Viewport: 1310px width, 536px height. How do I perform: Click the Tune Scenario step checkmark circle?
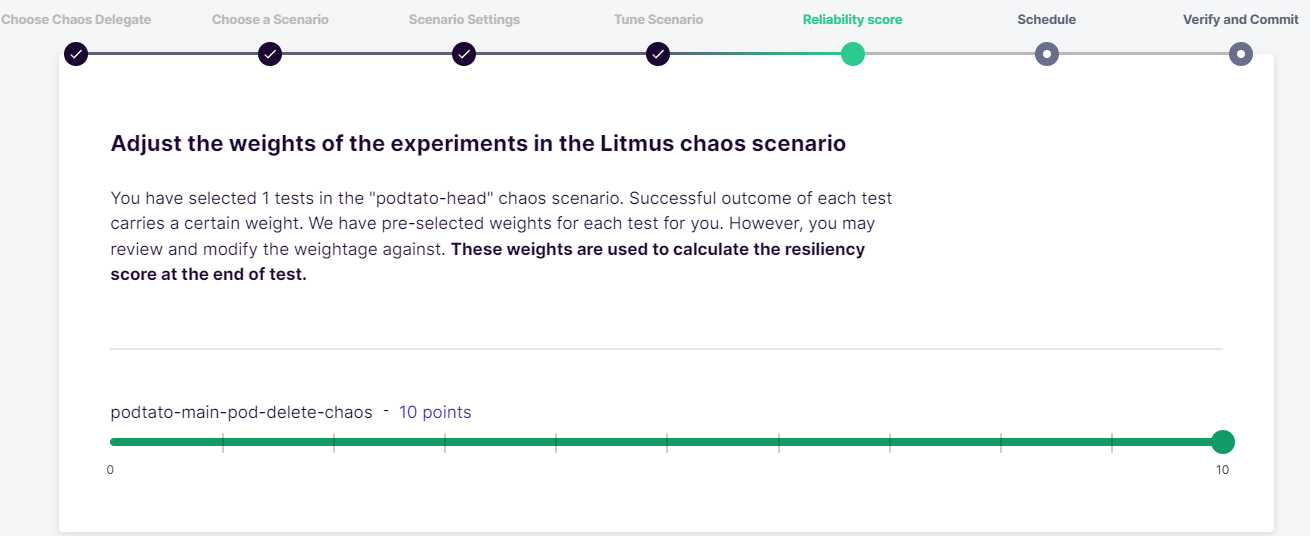(657, 54)
